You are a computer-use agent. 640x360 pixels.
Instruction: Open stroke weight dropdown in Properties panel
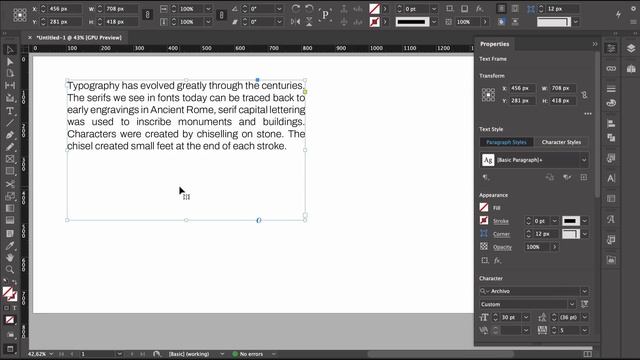point(554,221)
